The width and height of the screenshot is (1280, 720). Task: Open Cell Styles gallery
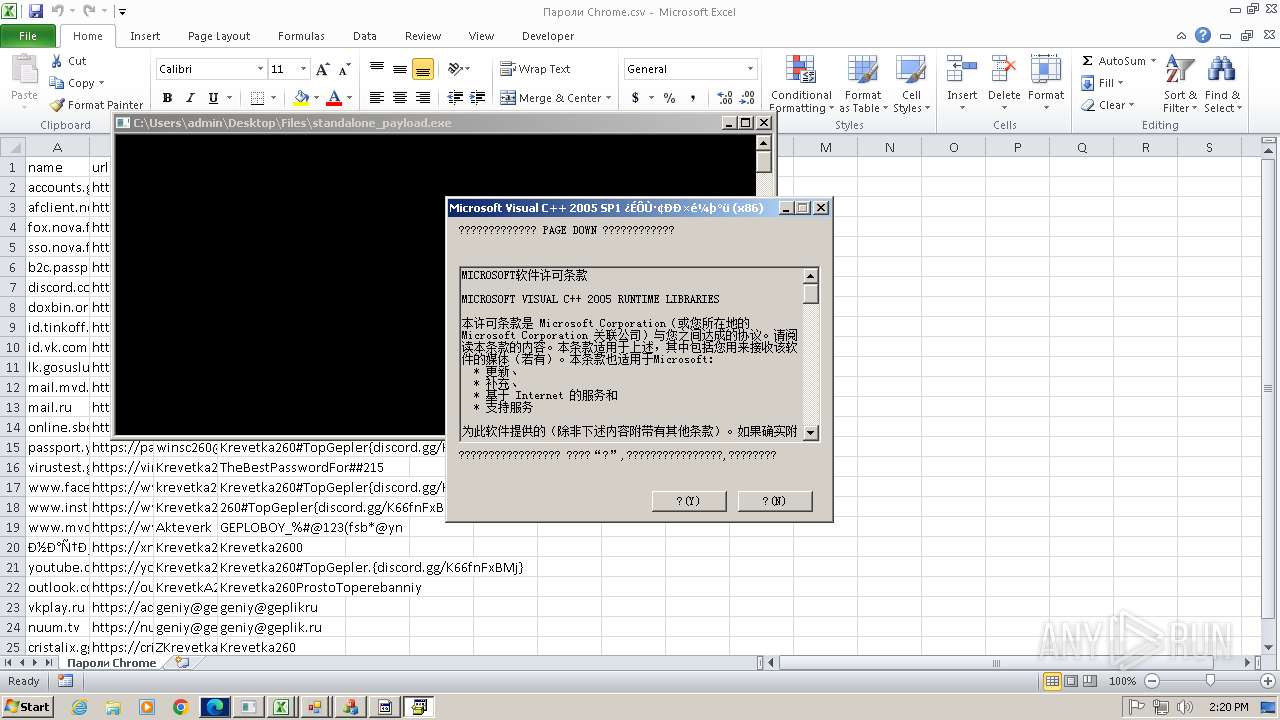(910, 85)
